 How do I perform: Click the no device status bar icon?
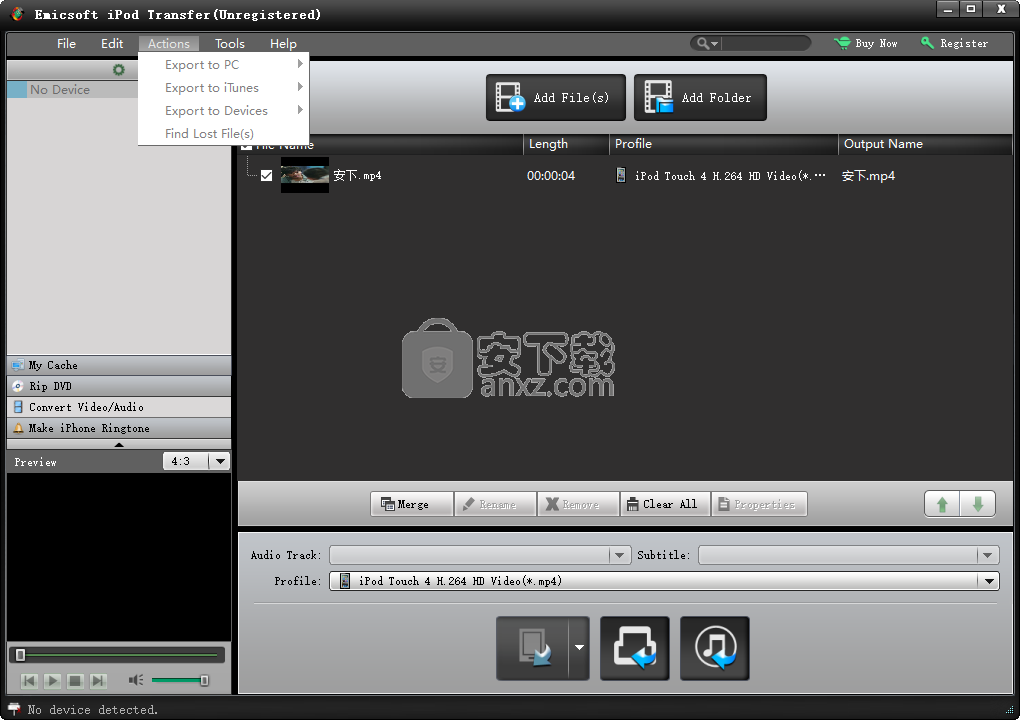pos(14,710)
